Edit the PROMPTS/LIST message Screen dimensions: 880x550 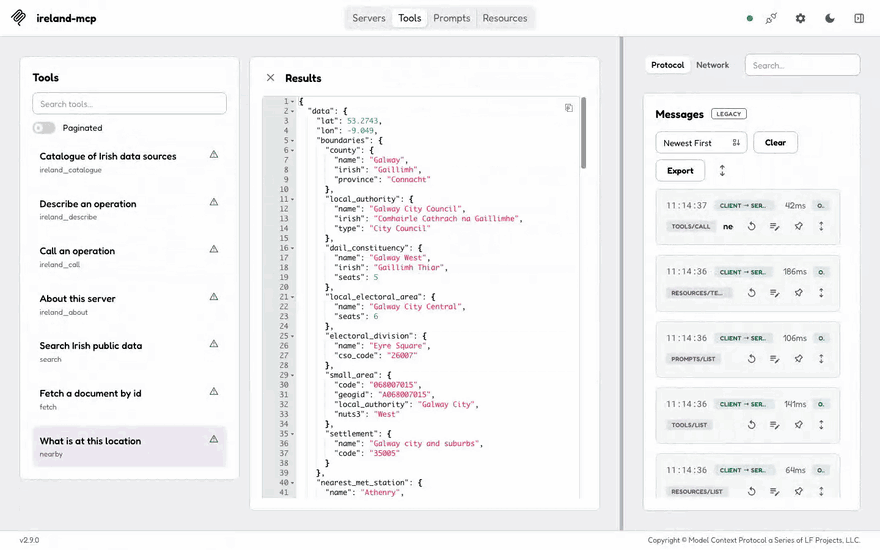(774, 359)
